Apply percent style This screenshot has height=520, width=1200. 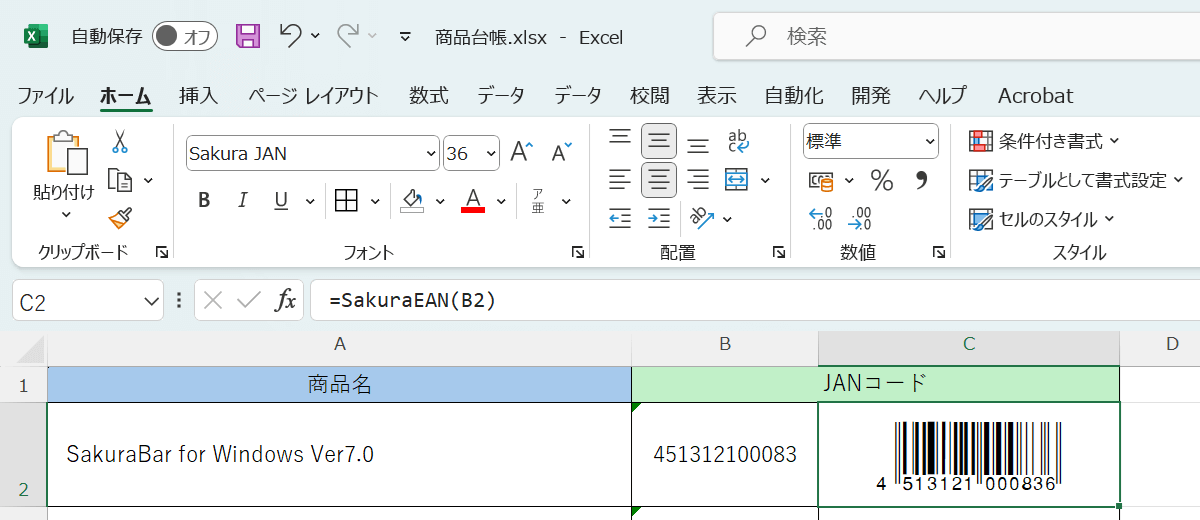tap(882, 180)
